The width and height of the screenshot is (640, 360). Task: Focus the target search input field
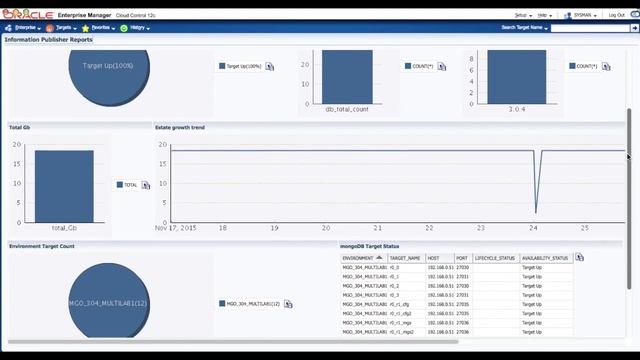tap(590, 28)
